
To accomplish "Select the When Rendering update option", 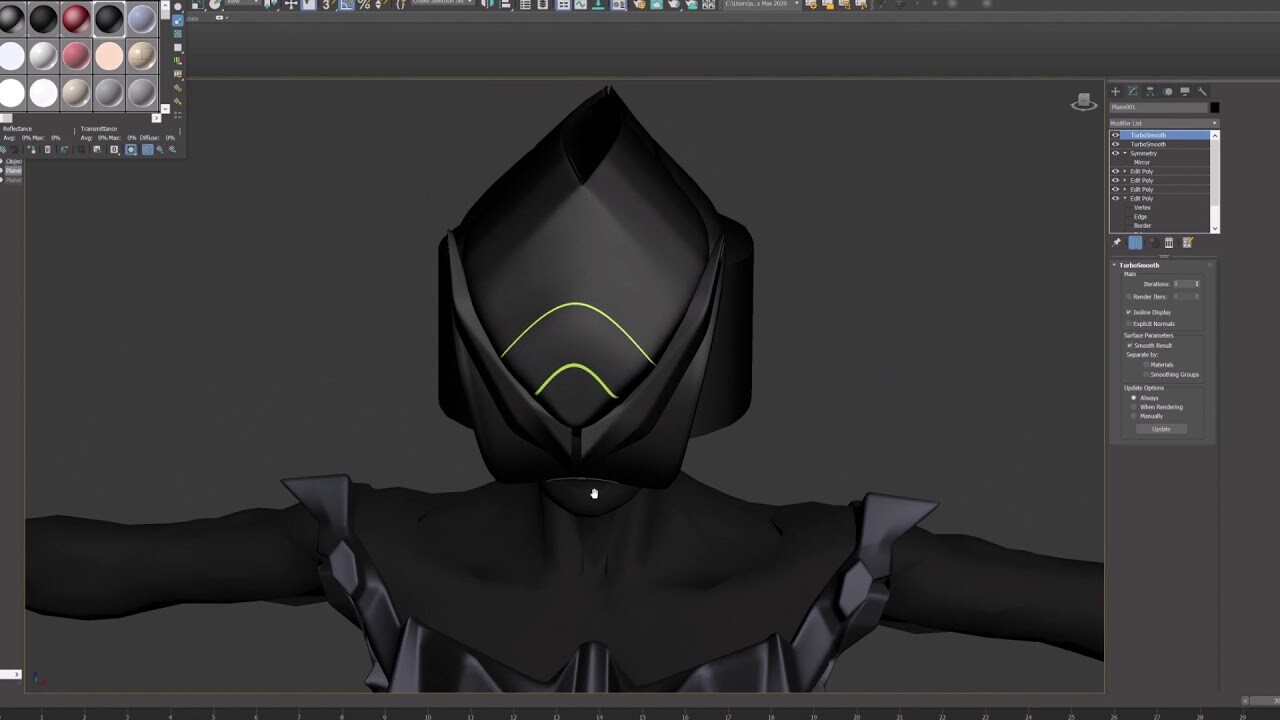I will (x=1134, y=407).
